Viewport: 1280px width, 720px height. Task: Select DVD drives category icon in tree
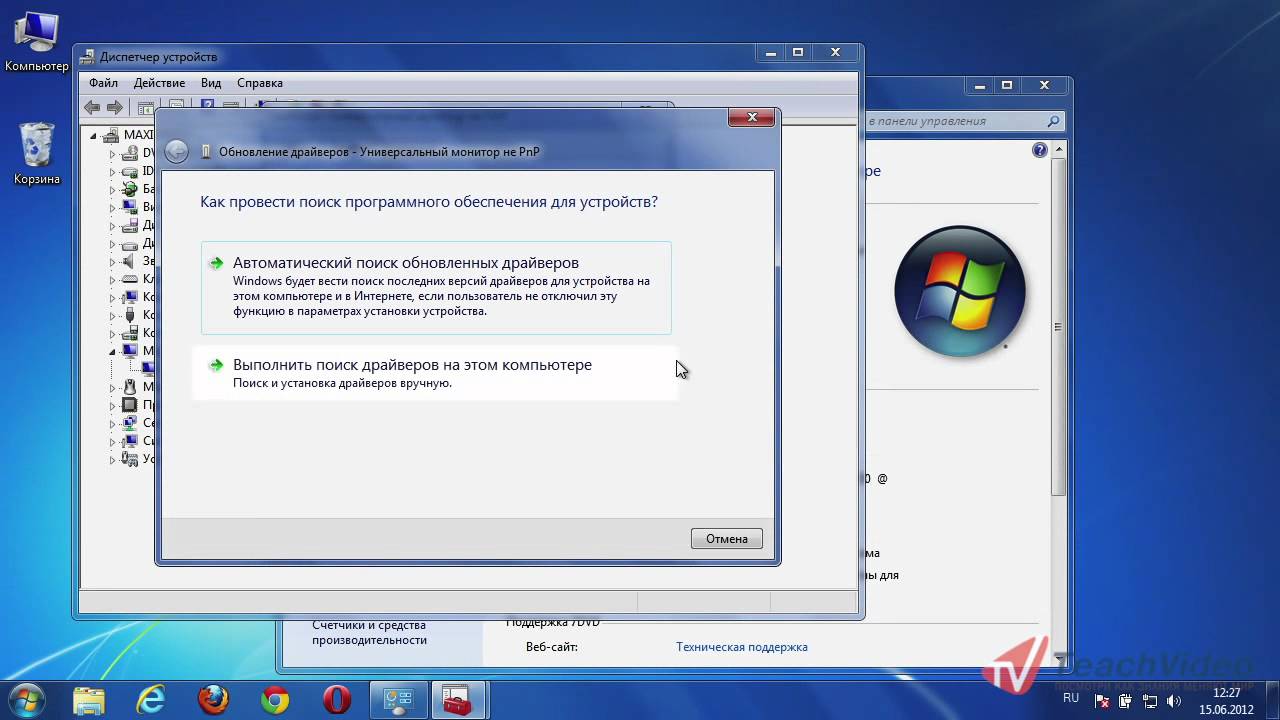[129, 153]
